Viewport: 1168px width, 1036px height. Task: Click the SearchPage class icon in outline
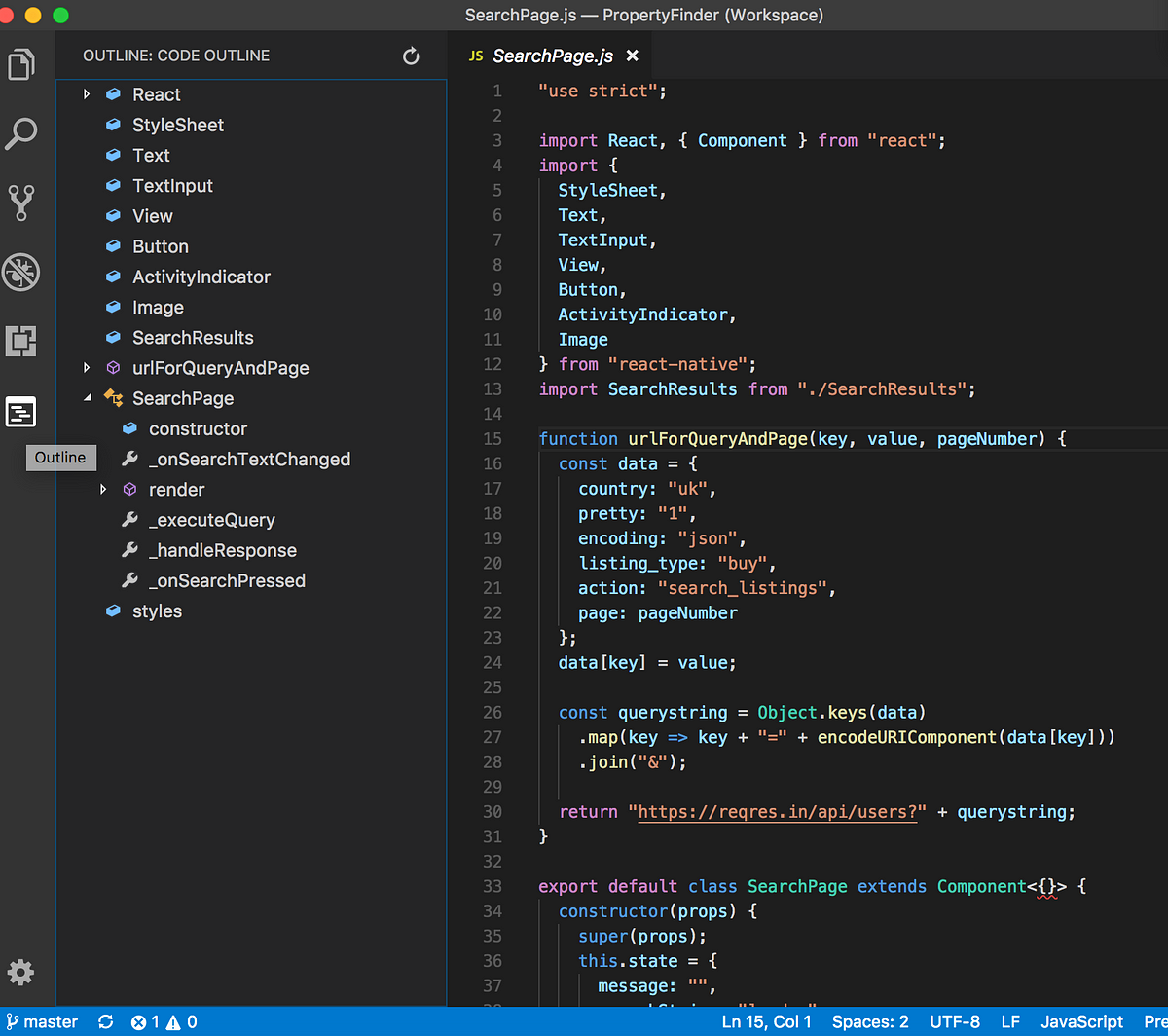[114, 398]
